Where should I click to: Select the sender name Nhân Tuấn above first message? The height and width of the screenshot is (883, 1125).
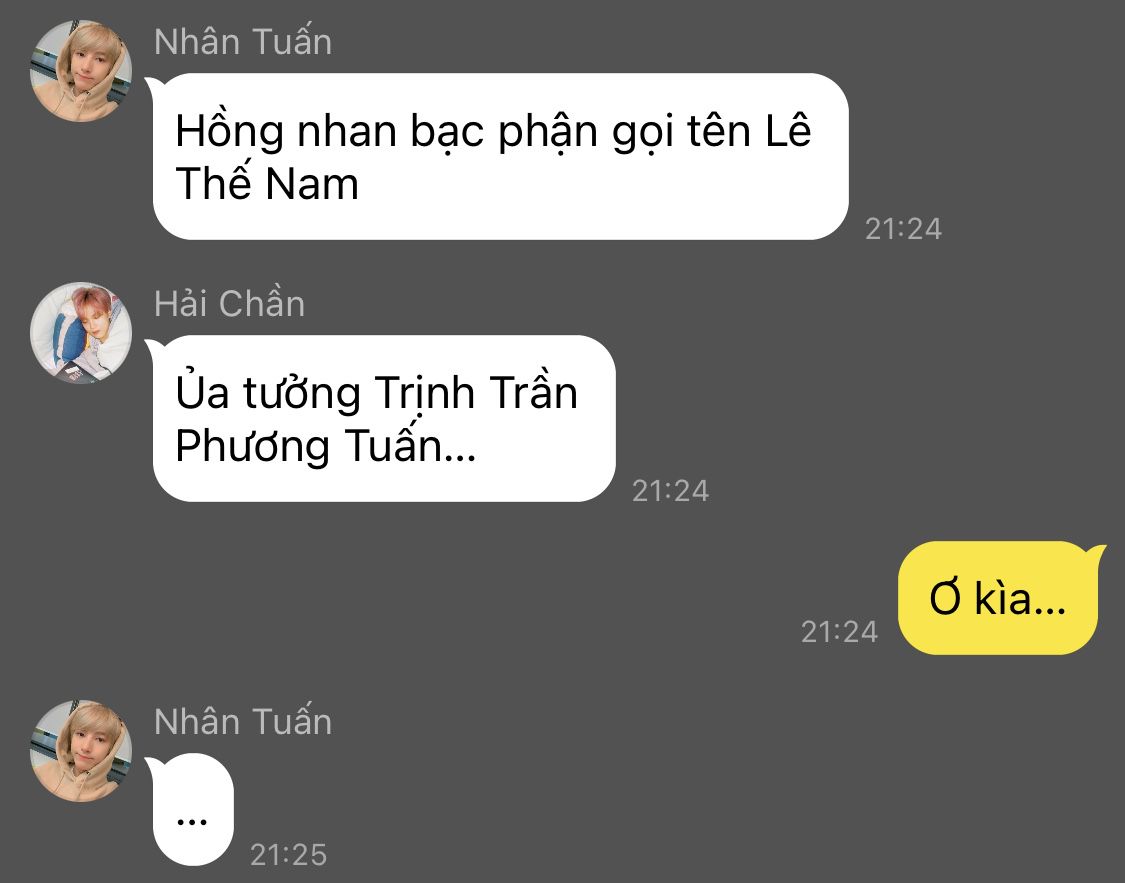pos(243,42)
